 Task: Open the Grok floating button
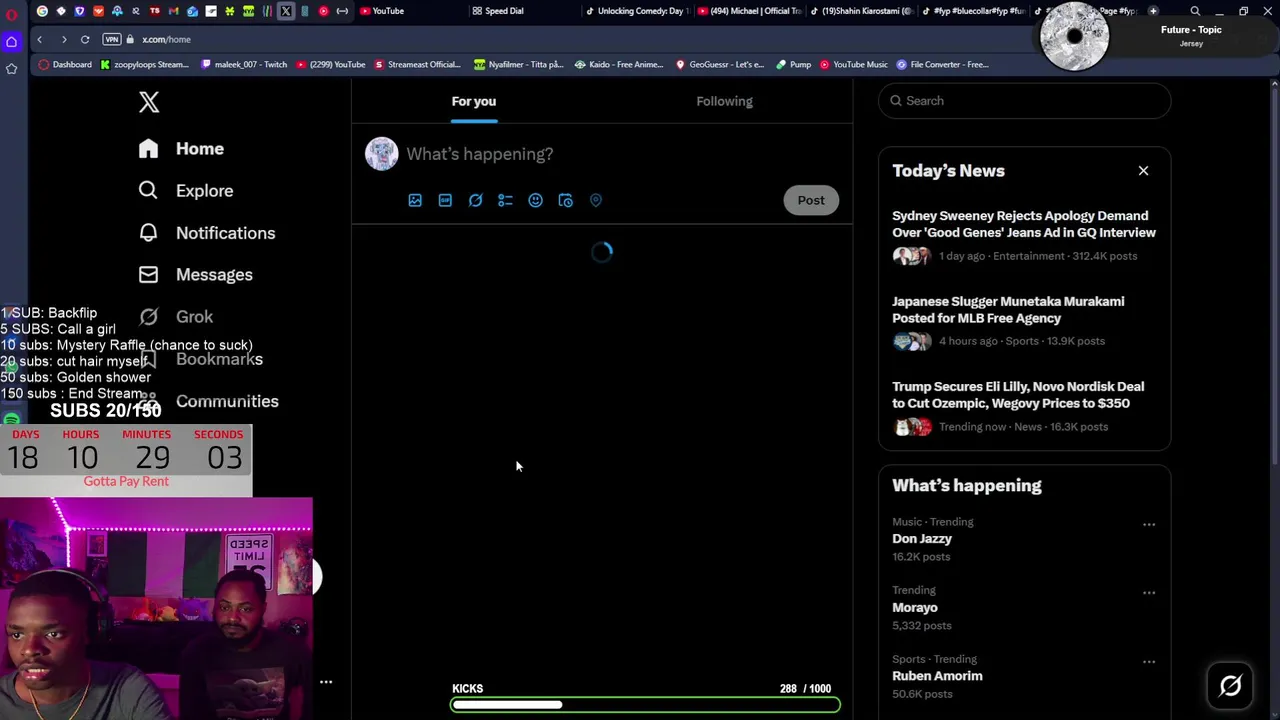(1230, 685)
